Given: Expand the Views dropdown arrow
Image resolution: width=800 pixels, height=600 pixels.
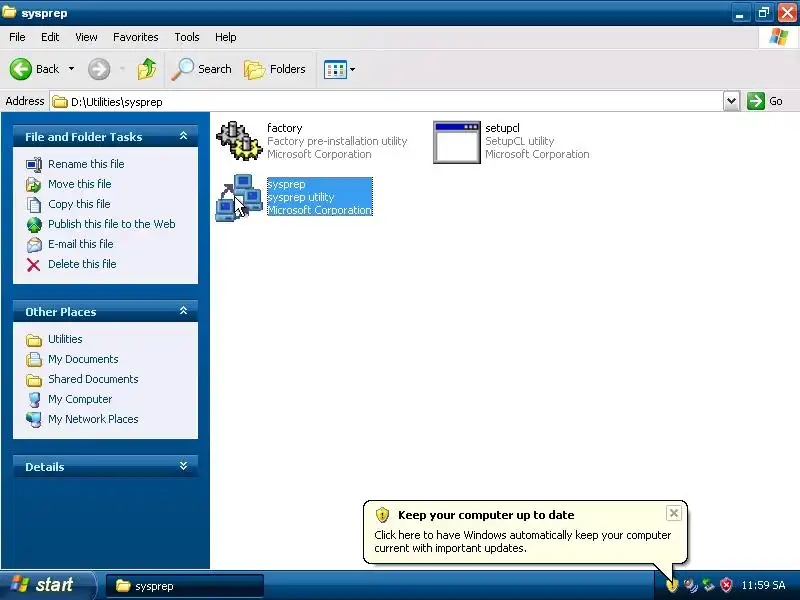Looking at the screenshot, I should tap(353, 69).
